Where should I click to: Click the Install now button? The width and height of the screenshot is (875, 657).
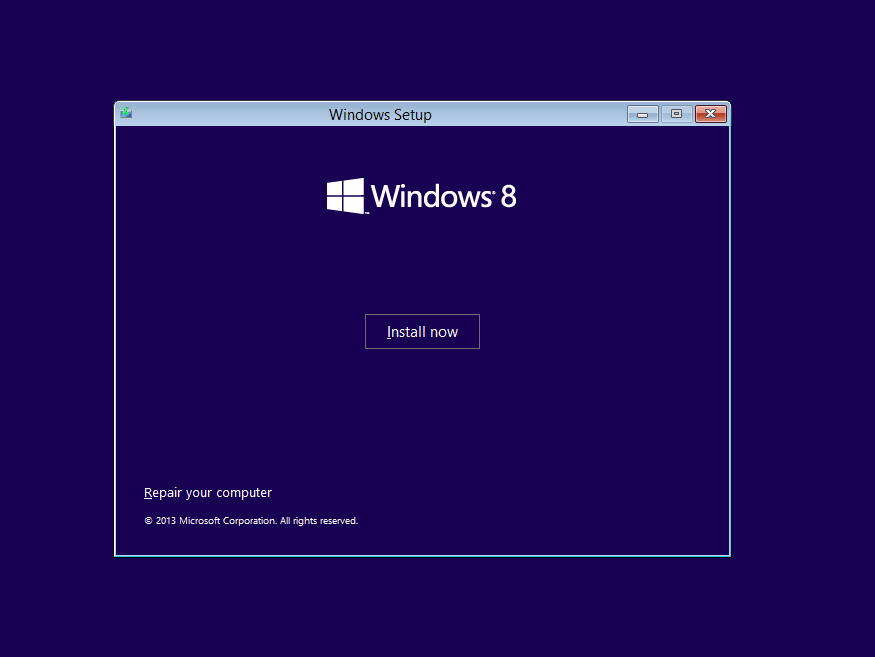(x=422, y=332)
